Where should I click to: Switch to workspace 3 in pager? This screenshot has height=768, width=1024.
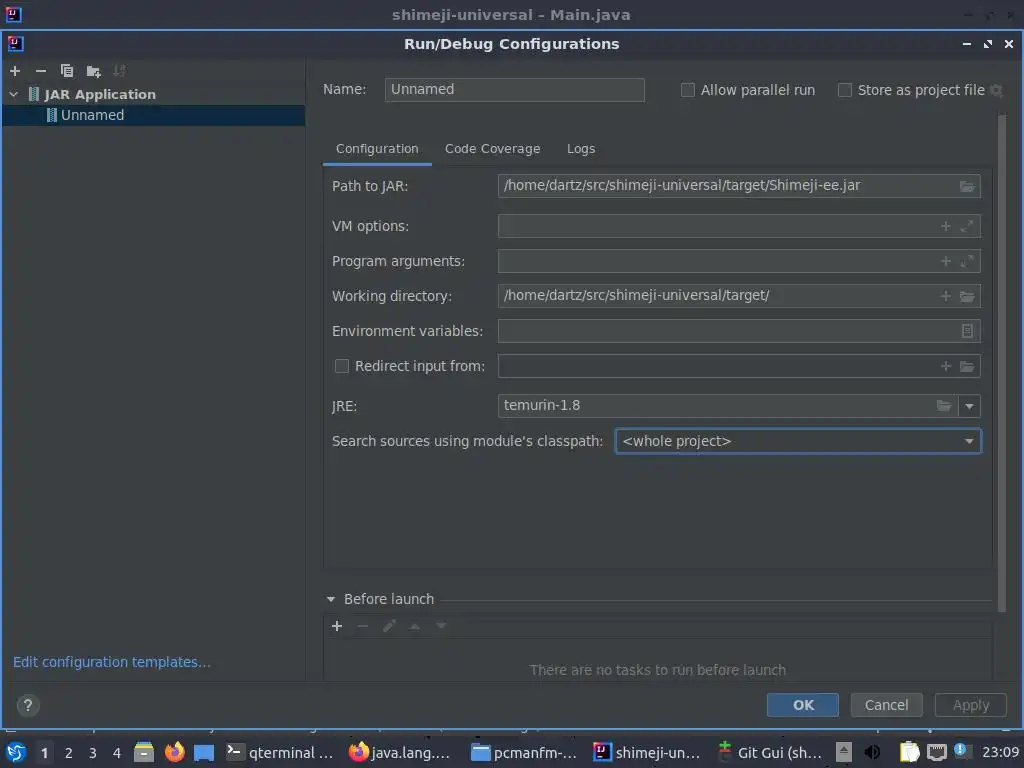(x=92, y=753)
